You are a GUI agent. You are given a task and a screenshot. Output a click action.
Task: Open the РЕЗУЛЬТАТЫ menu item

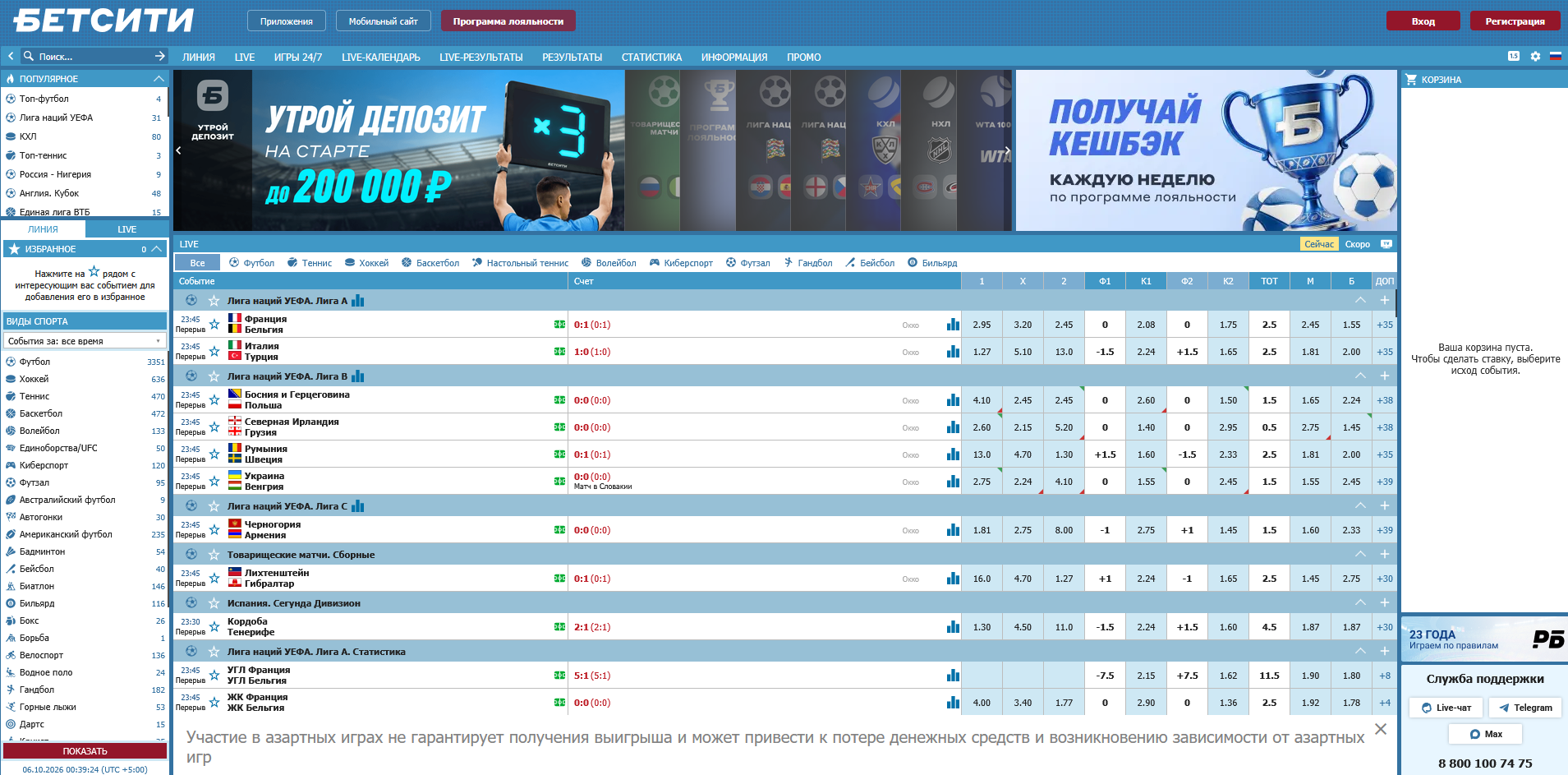572,58
